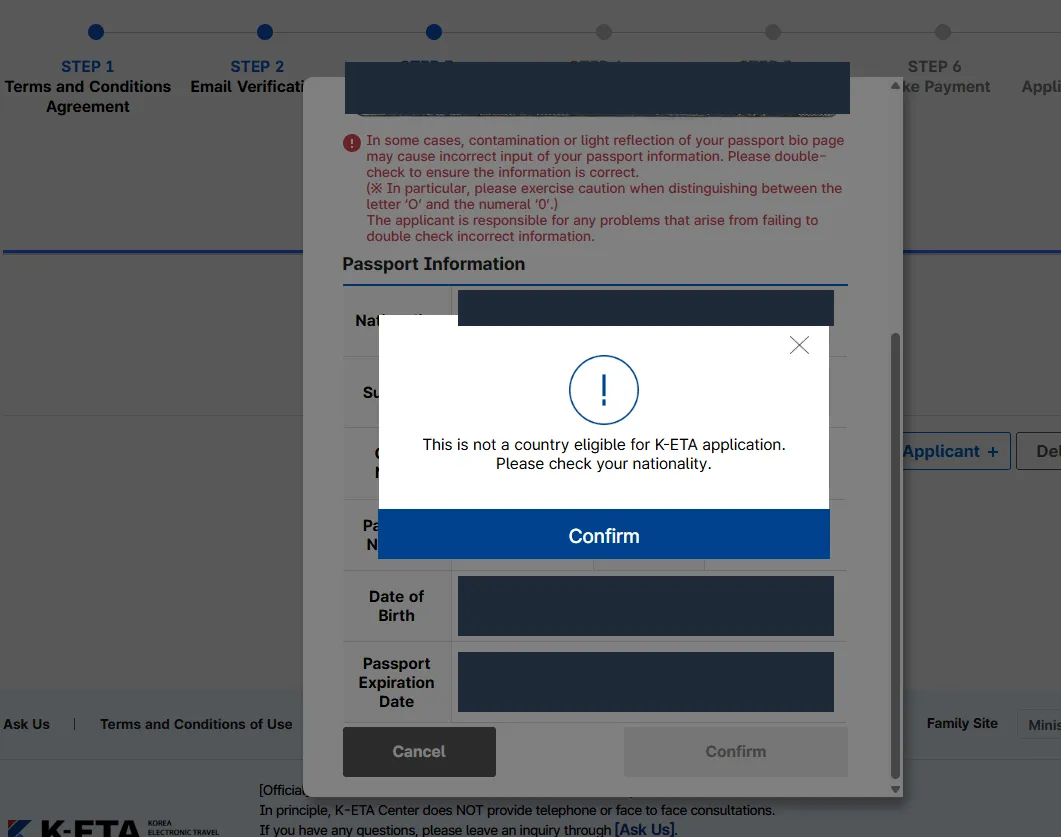Add another applicant with Applicant + button
The height and width of the screenshot is (837, 1061).
[956, 451]
